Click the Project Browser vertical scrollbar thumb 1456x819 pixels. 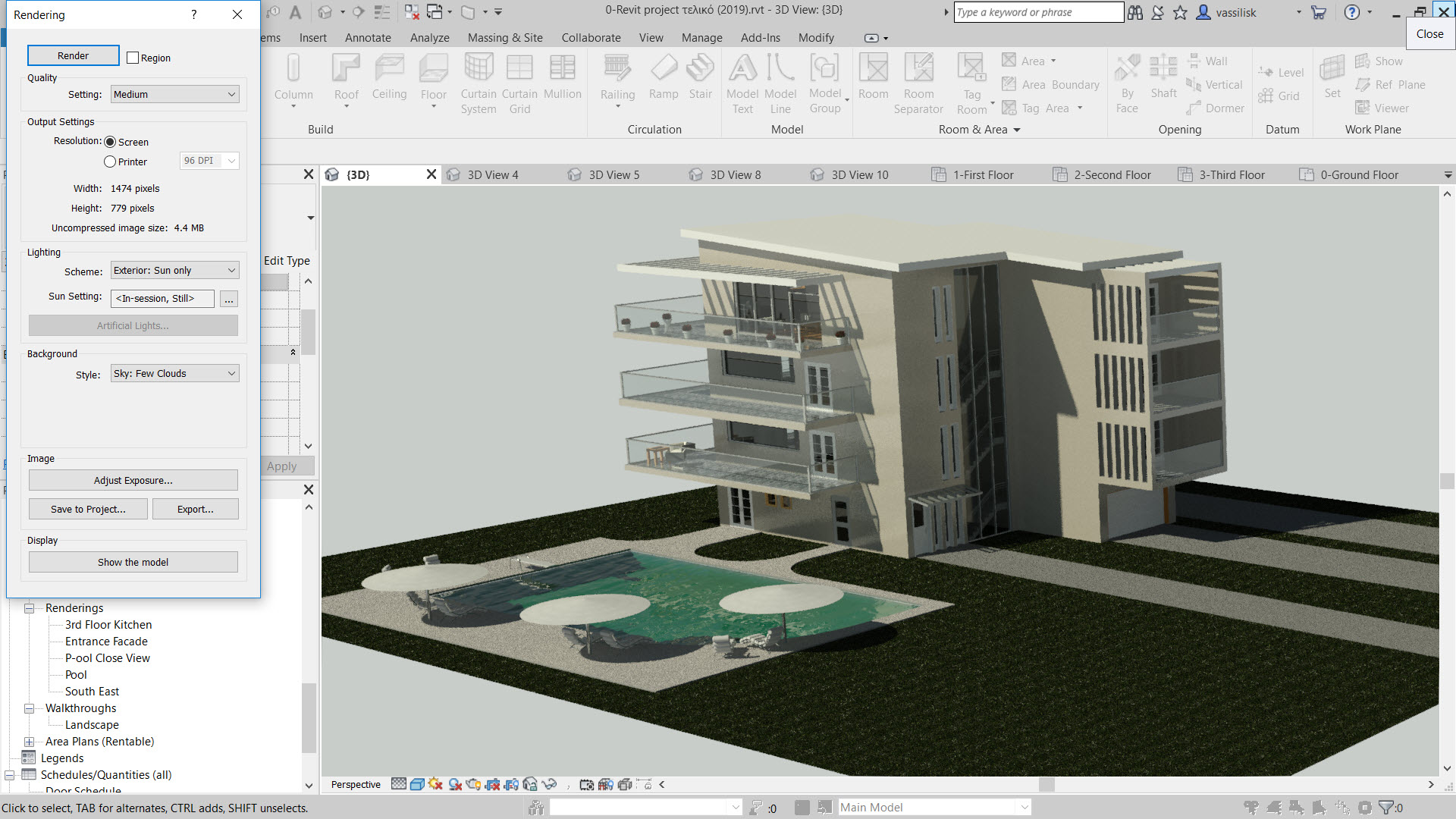309,717
